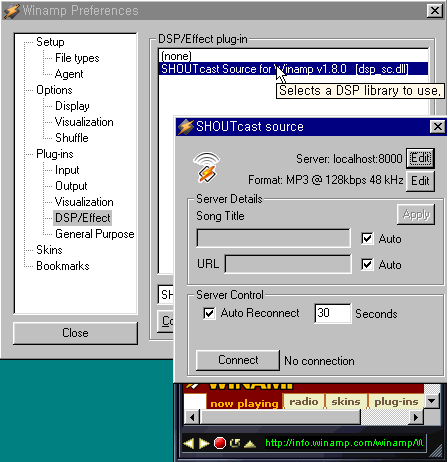Click the minibrowser scroll down arrow
Screen dimensions: 448x462
[x=432, y=401]
